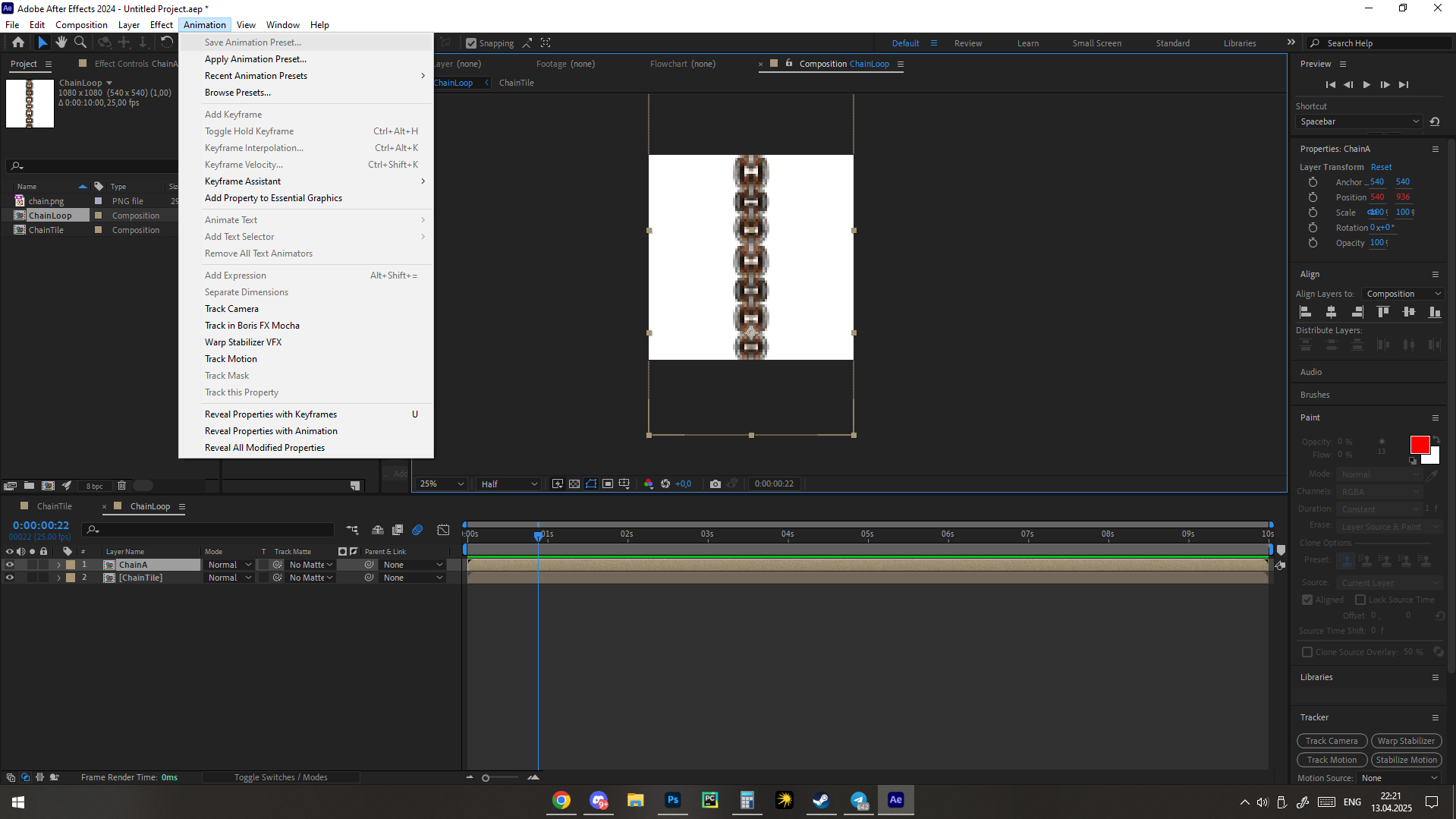Image resolution: width=1456 pixels, height=819 pixels.
Task: Select the Hand tool in the toolbar
Action: [61, 42]
